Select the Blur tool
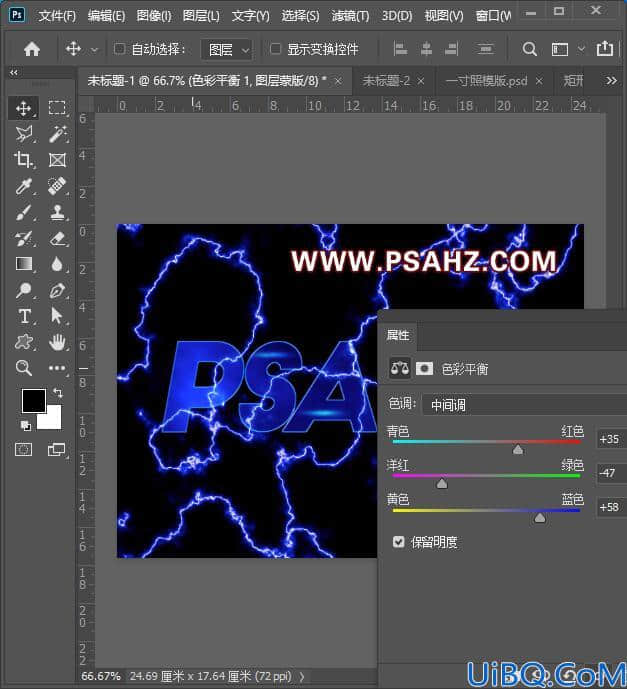 57,264
